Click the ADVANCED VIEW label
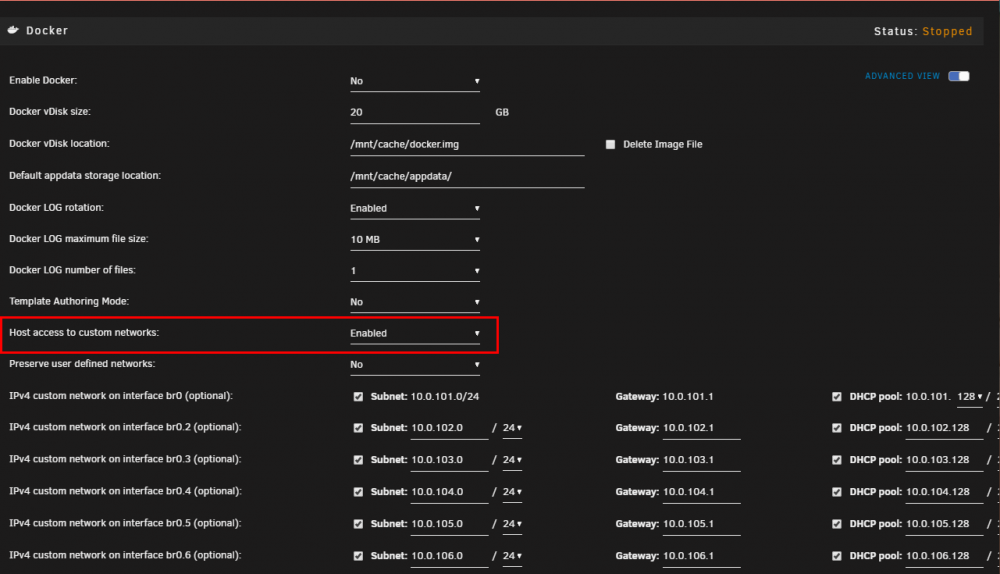This screenshot has height=574, width=1000. coord(902,76)
